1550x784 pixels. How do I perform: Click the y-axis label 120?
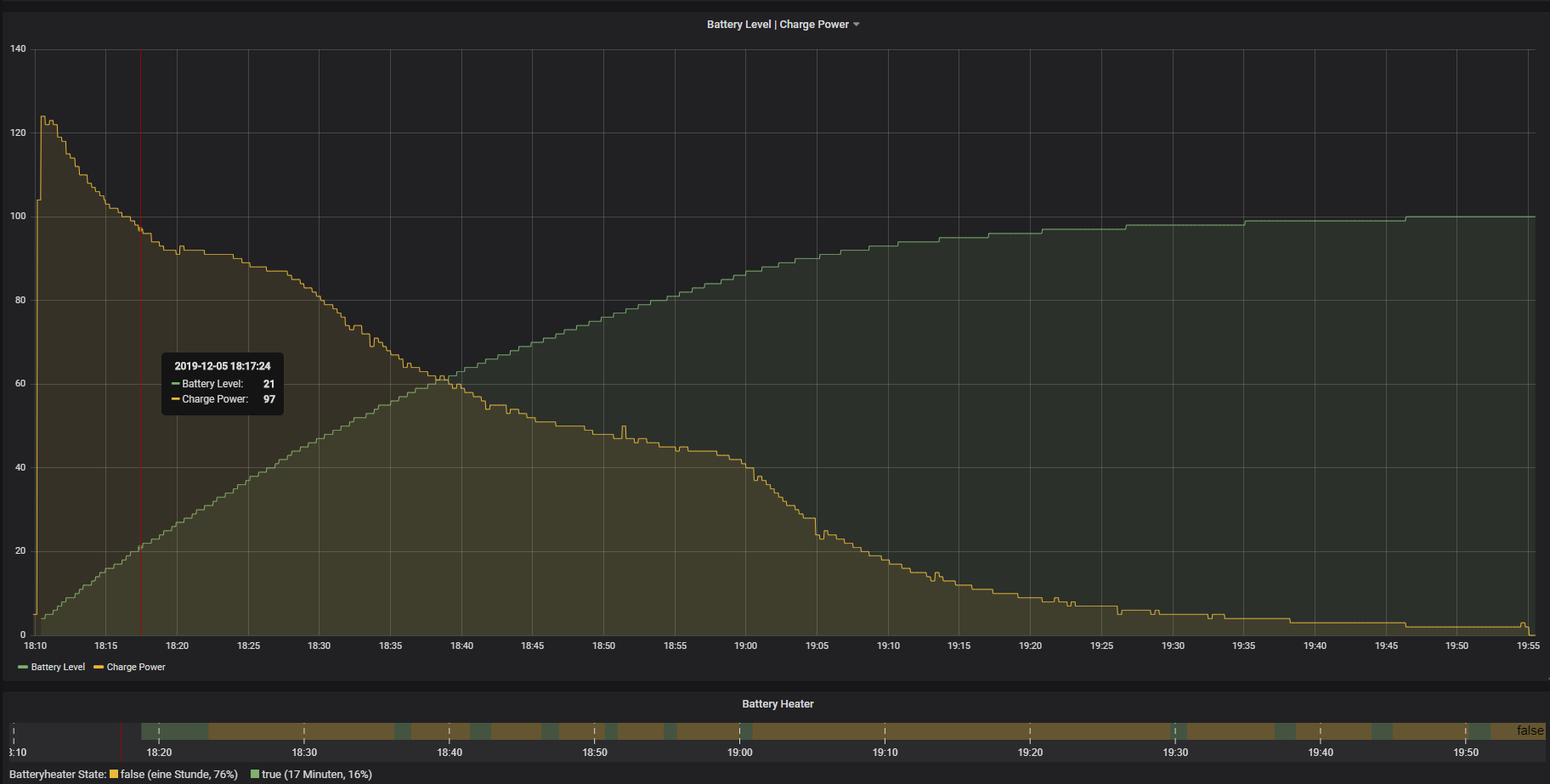click(x=18, y=133)
